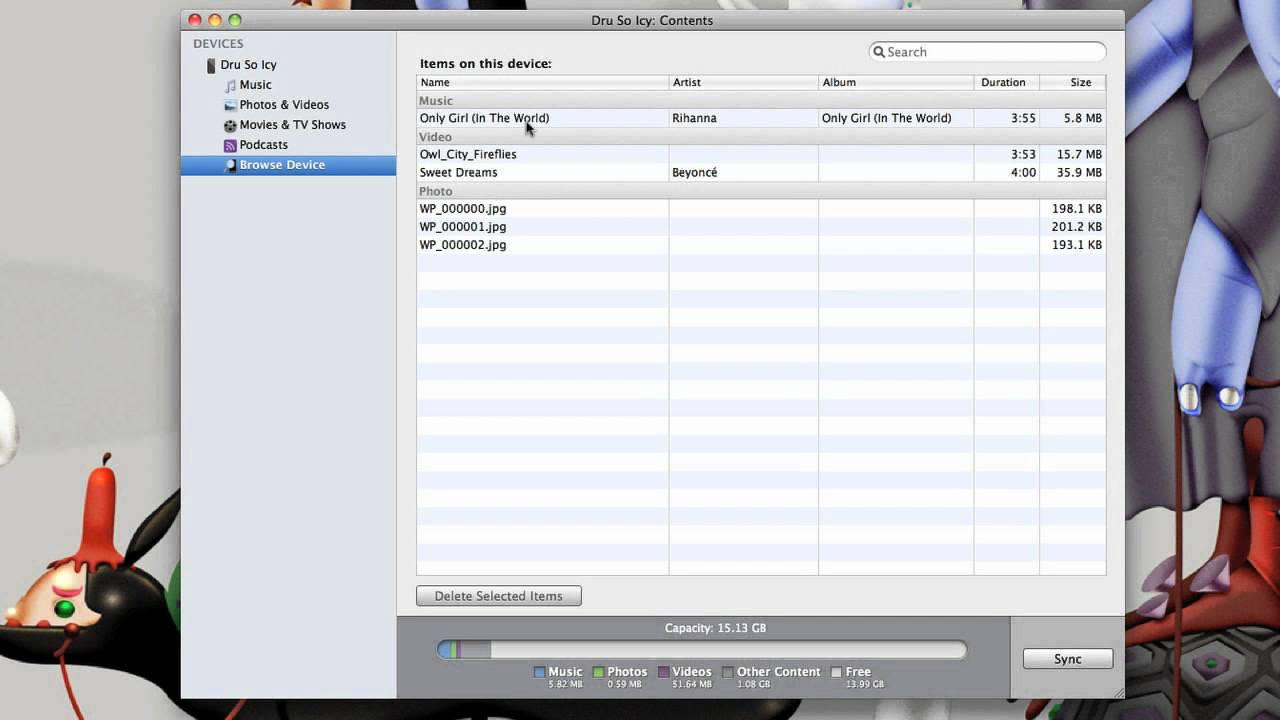
Task: Click the Sync button
Action: (1068, 659)
